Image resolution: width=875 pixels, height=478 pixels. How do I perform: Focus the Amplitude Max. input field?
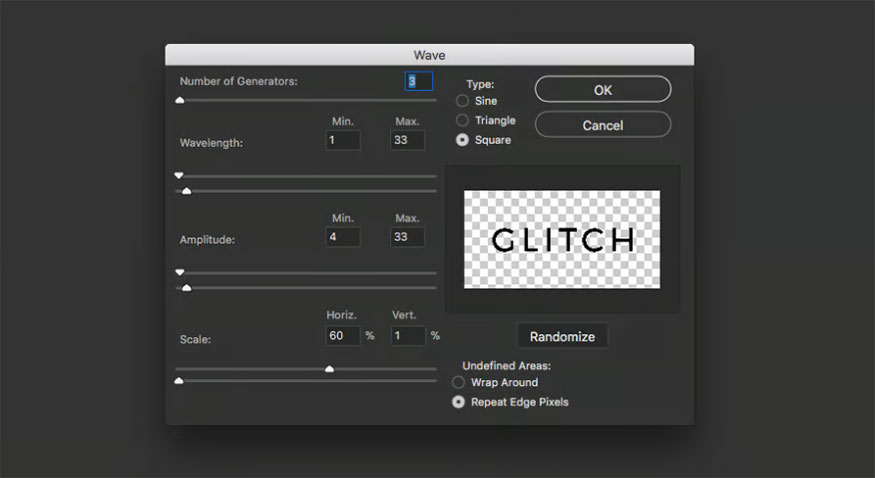click(x=407, y=237)
